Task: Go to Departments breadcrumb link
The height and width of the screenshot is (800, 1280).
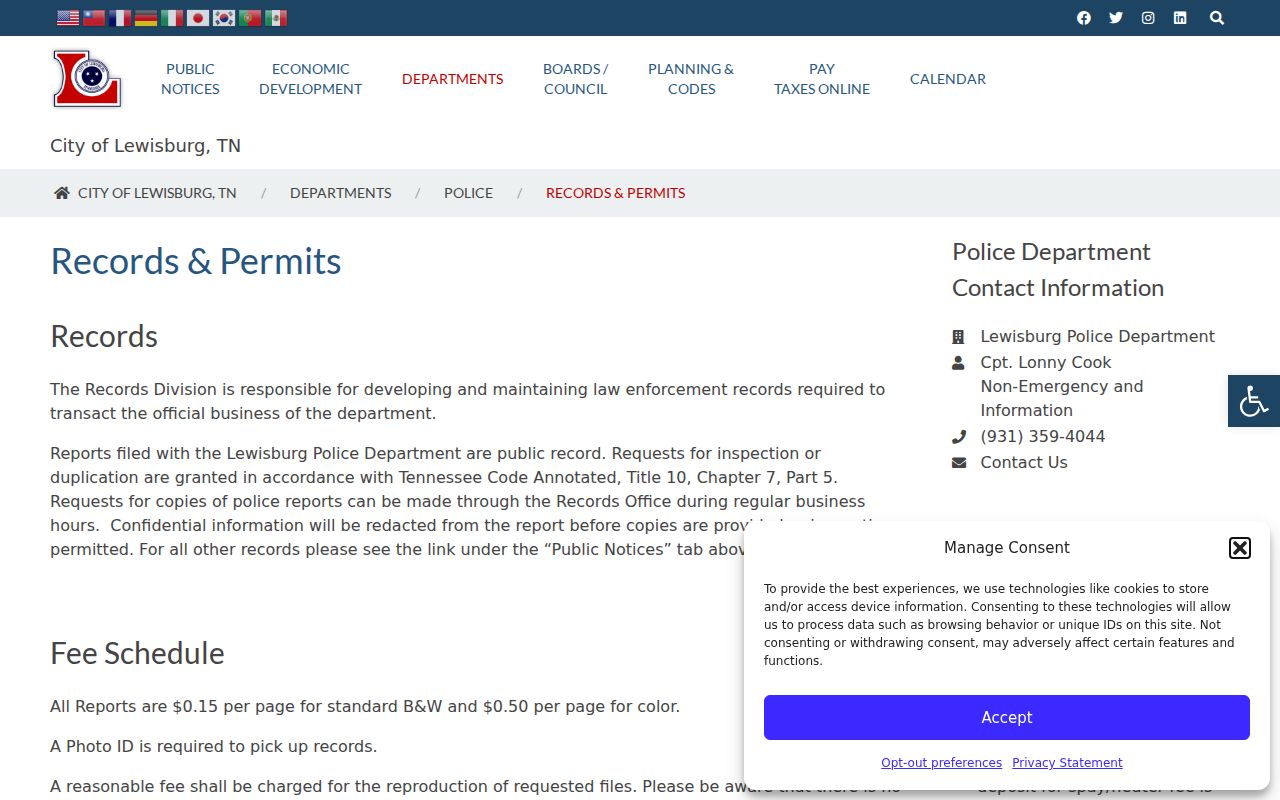Action: [x=340, y=193]
